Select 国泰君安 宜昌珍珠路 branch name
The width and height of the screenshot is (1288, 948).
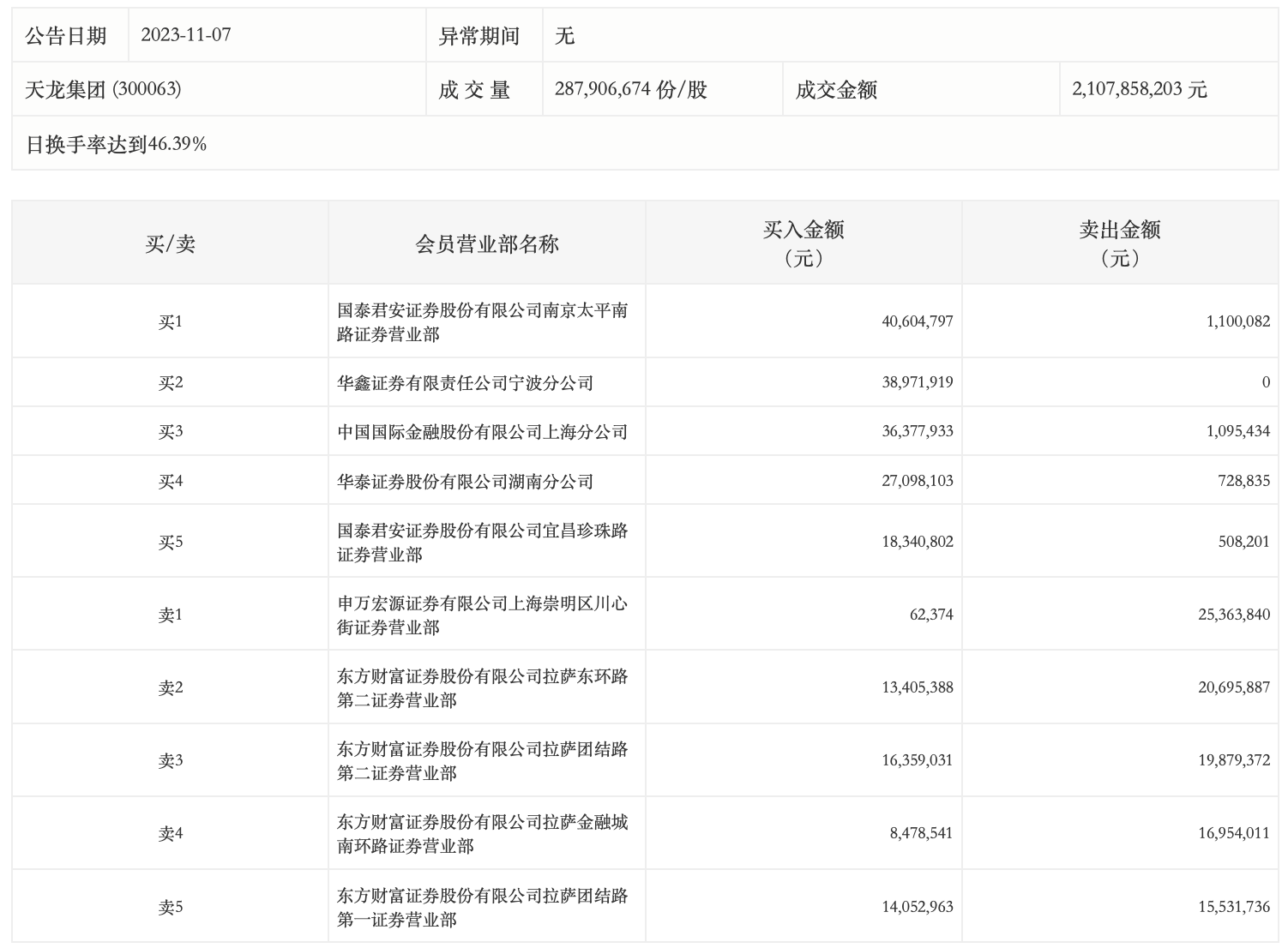482,543
